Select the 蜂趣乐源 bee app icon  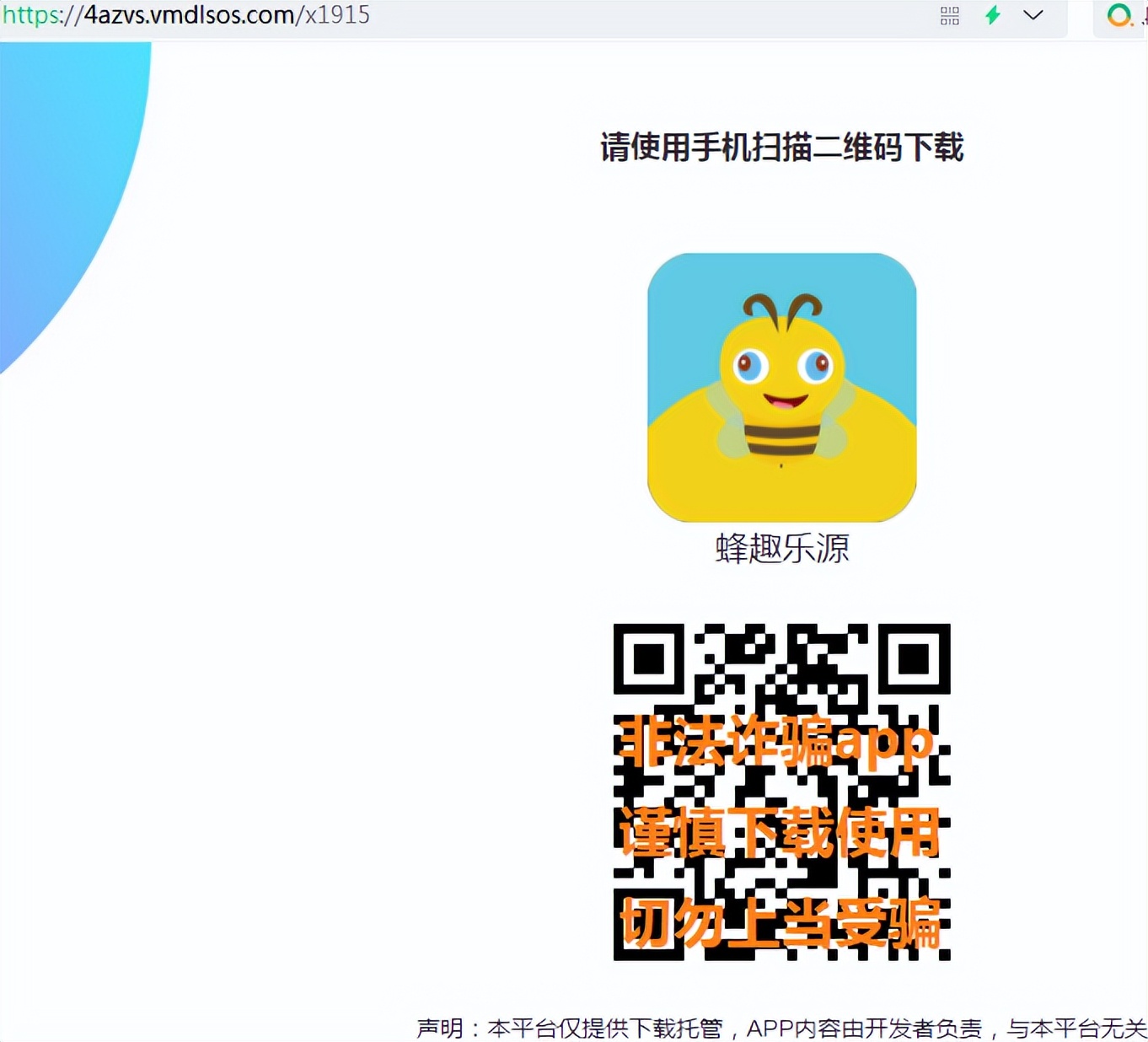coord(781,388)
